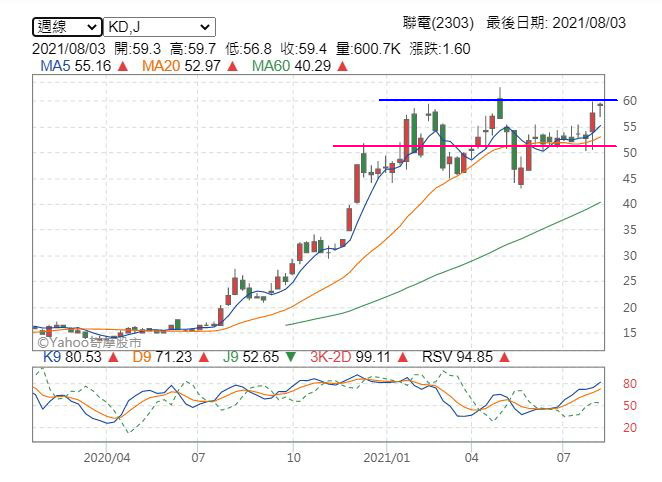Click the 高:59.7 high price
662x482 pixels.
coord(193,49)
